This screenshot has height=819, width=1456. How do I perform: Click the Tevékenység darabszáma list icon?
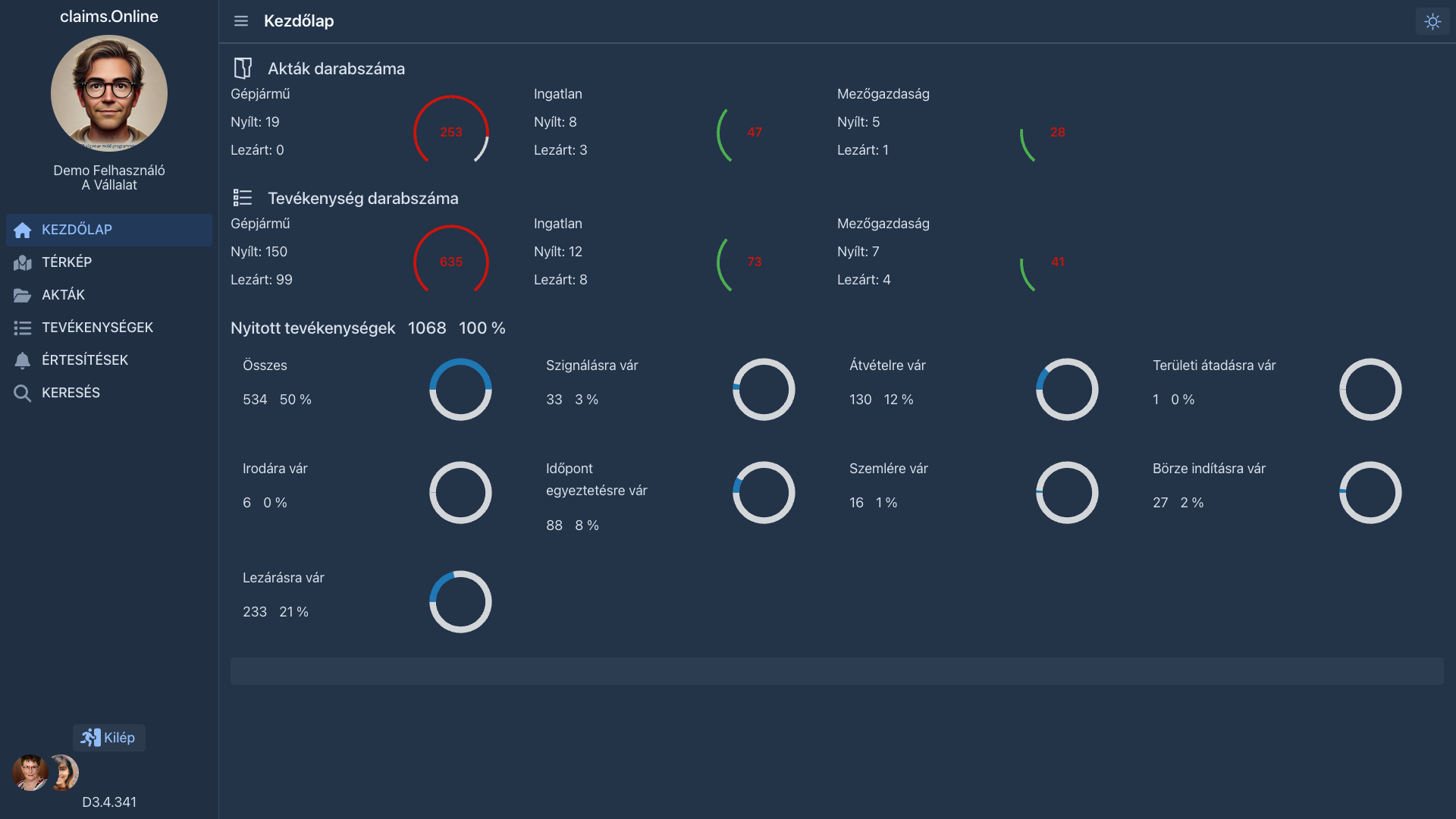243,198
